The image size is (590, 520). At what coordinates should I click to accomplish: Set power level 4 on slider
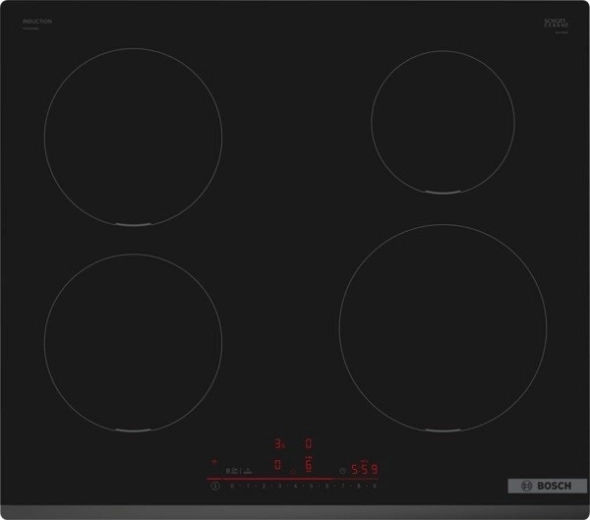pos(295,486)
